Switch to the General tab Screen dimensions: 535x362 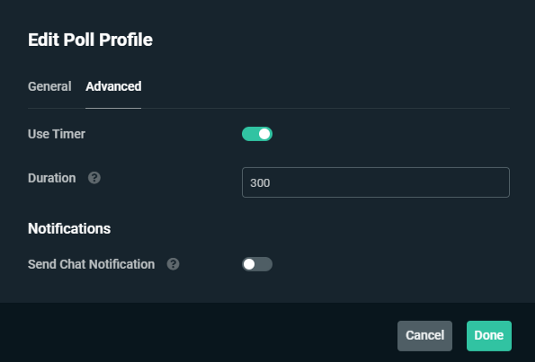tap(50, 87)
